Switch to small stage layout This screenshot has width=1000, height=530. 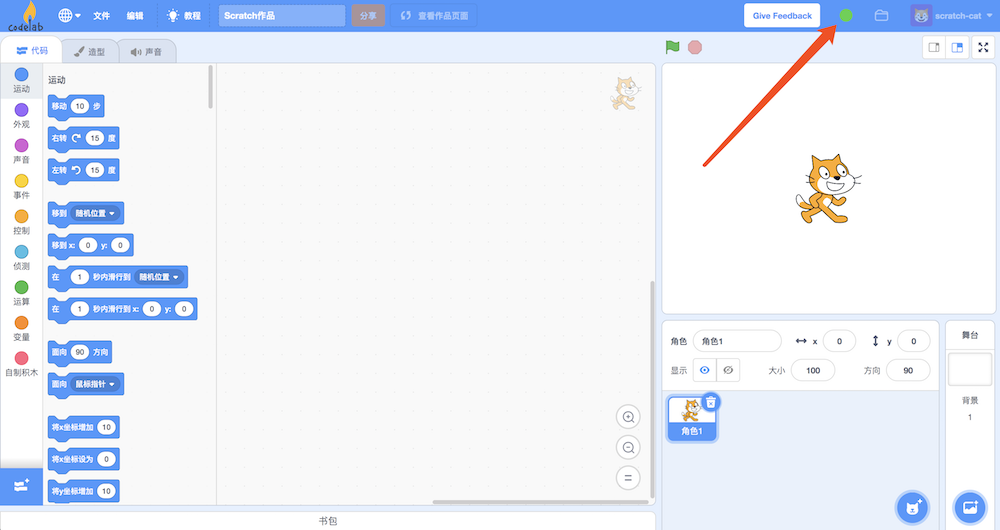[933, 47]
